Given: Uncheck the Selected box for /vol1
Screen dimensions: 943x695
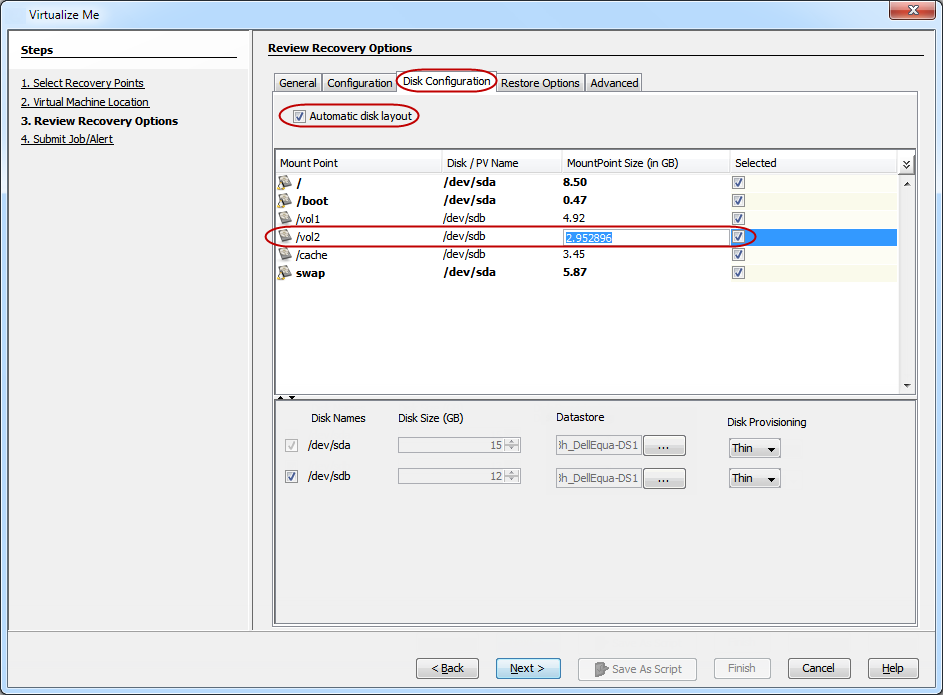Looking at the screenshot, I should [x=738, y=219].
